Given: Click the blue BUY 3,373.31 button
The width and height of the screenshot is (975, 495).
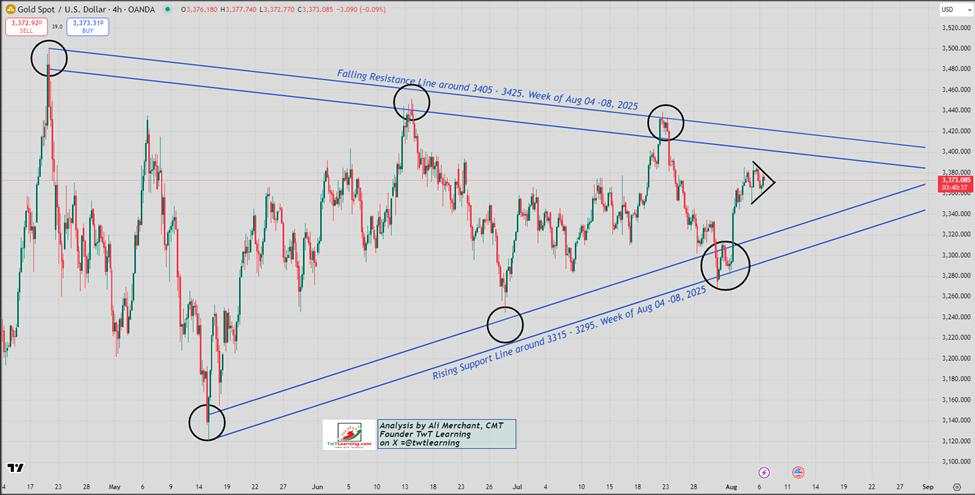Looking at the screenshot, I should (x=88, y=26).
